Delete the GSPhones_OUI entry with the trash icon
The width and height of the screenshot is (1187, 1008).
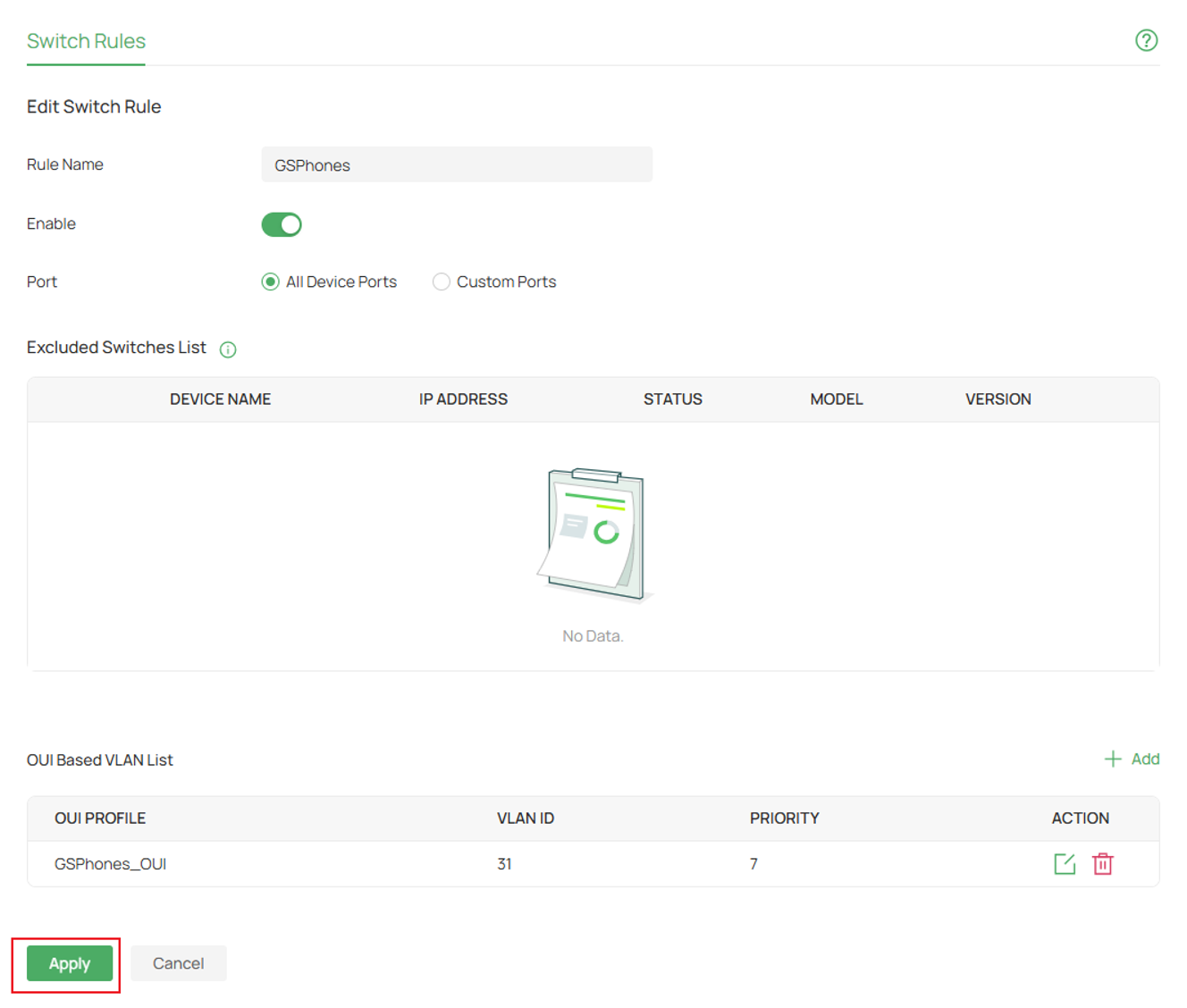[x=1103, y=864]
